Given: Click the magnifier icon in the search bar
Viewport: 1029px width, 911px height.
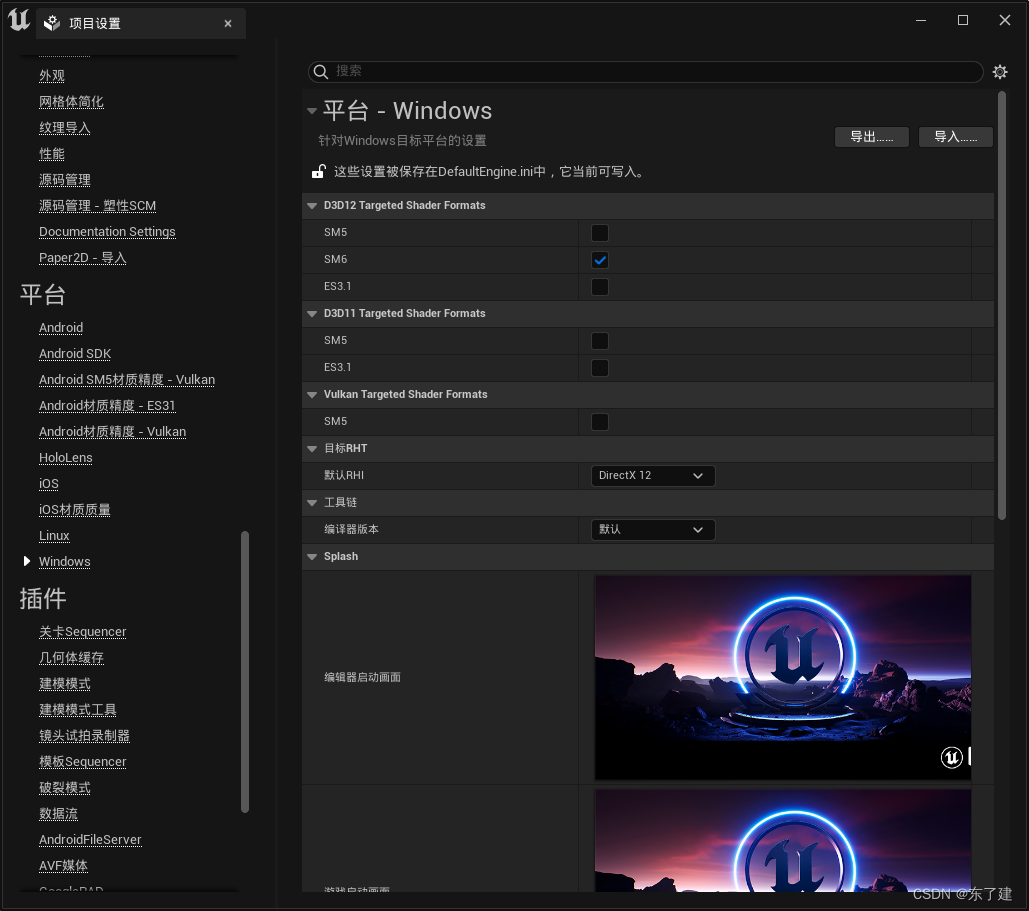Looking at the screenshot, I should click(x=320, y=72).
